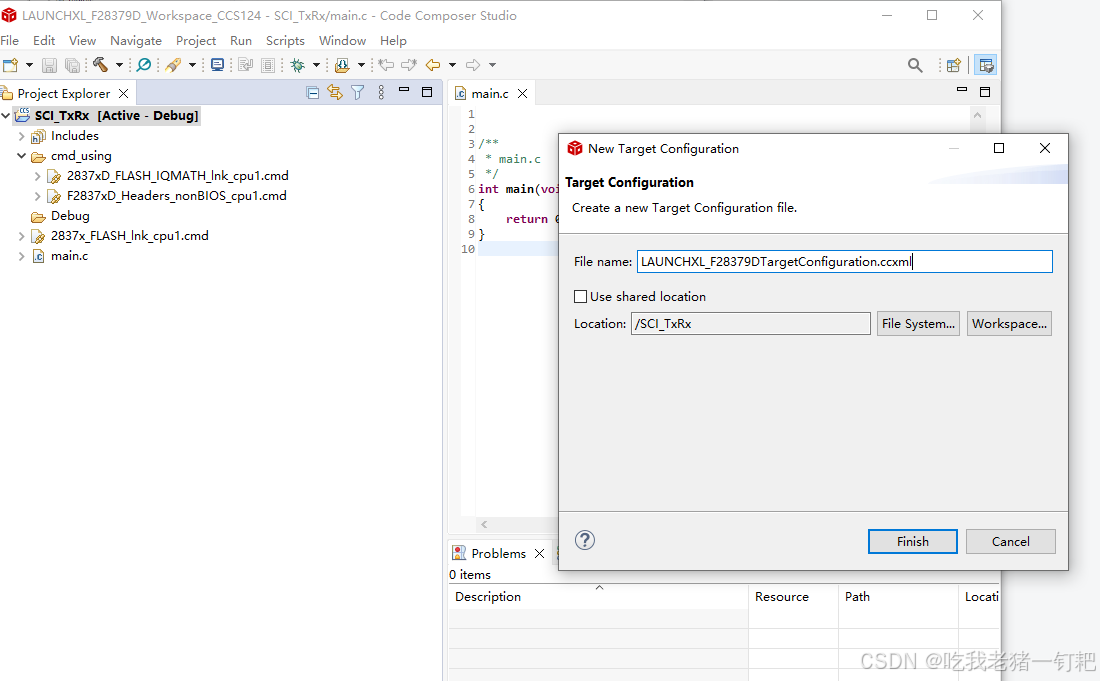Click the dialog help question mark icon
The image size is (1100, 681).
[585, 540]
